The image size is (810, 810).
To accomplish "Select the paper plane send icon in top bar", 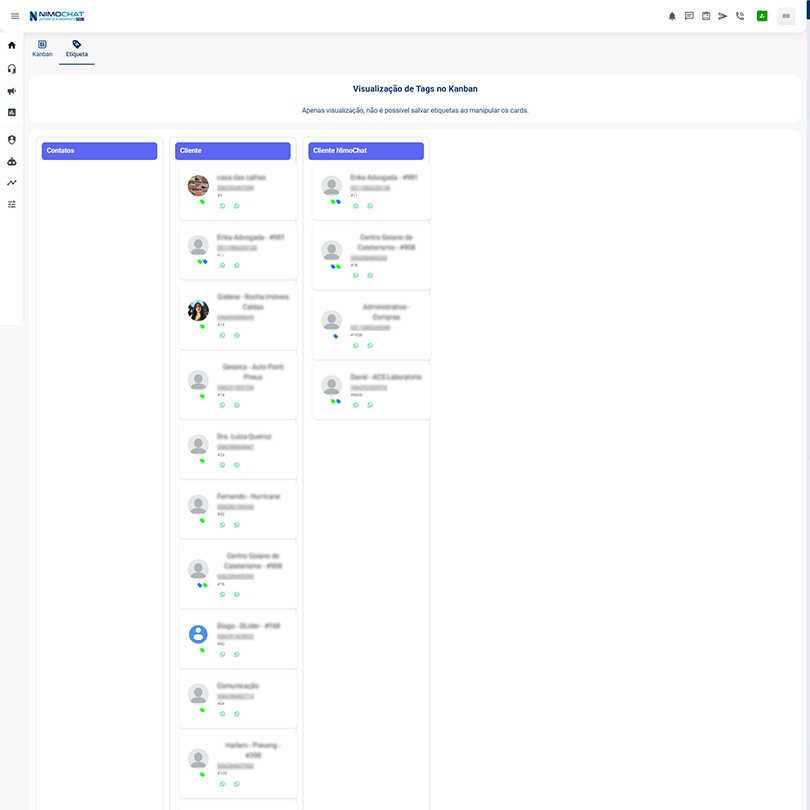I will [x=723, y=16].
